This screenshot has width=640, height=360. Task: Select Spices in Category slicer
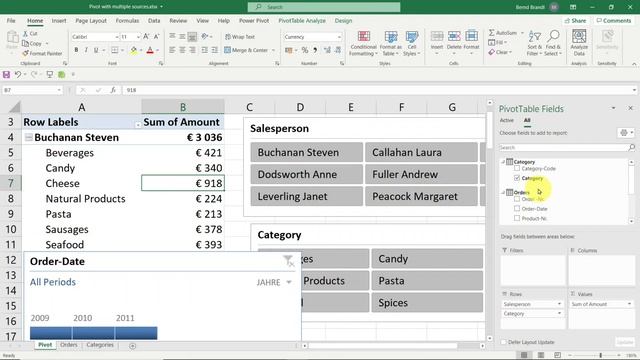point(427,303)
